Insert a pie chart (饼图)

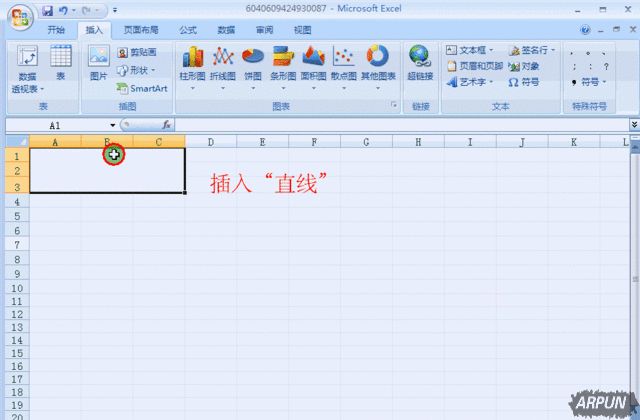click(253, 68)
